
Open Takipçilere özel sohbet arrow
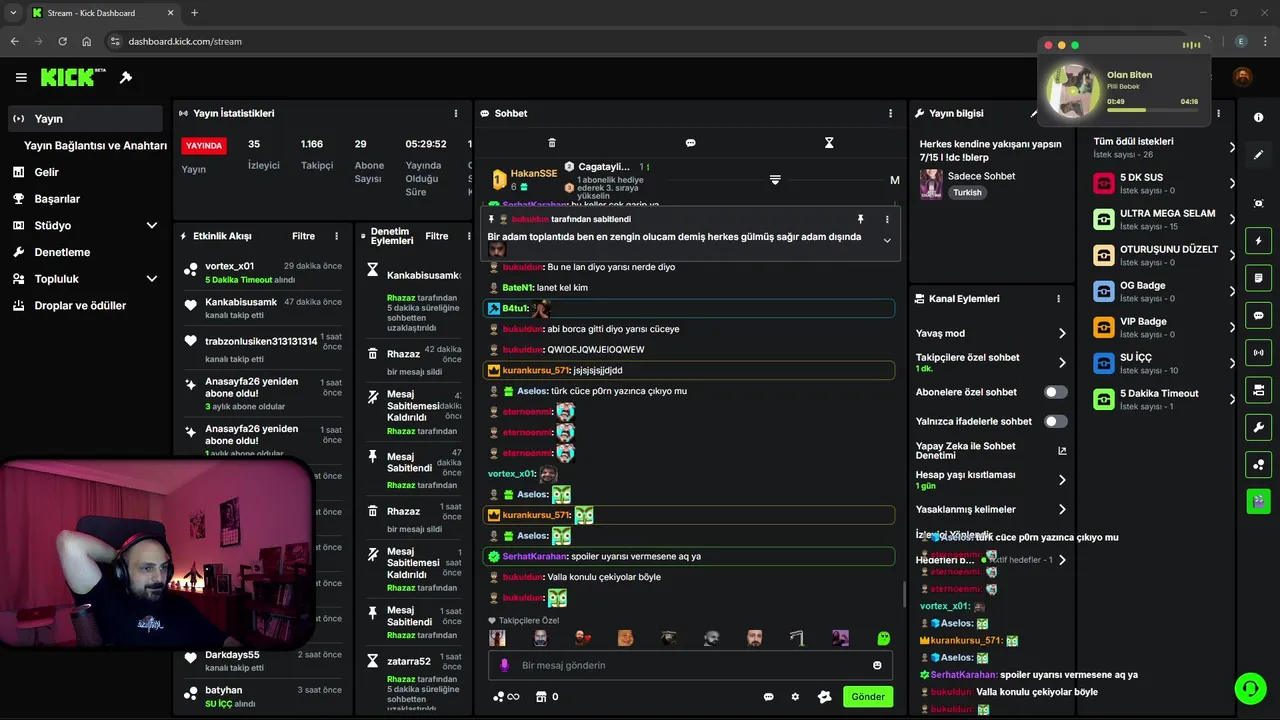[x=1062, y=363]
